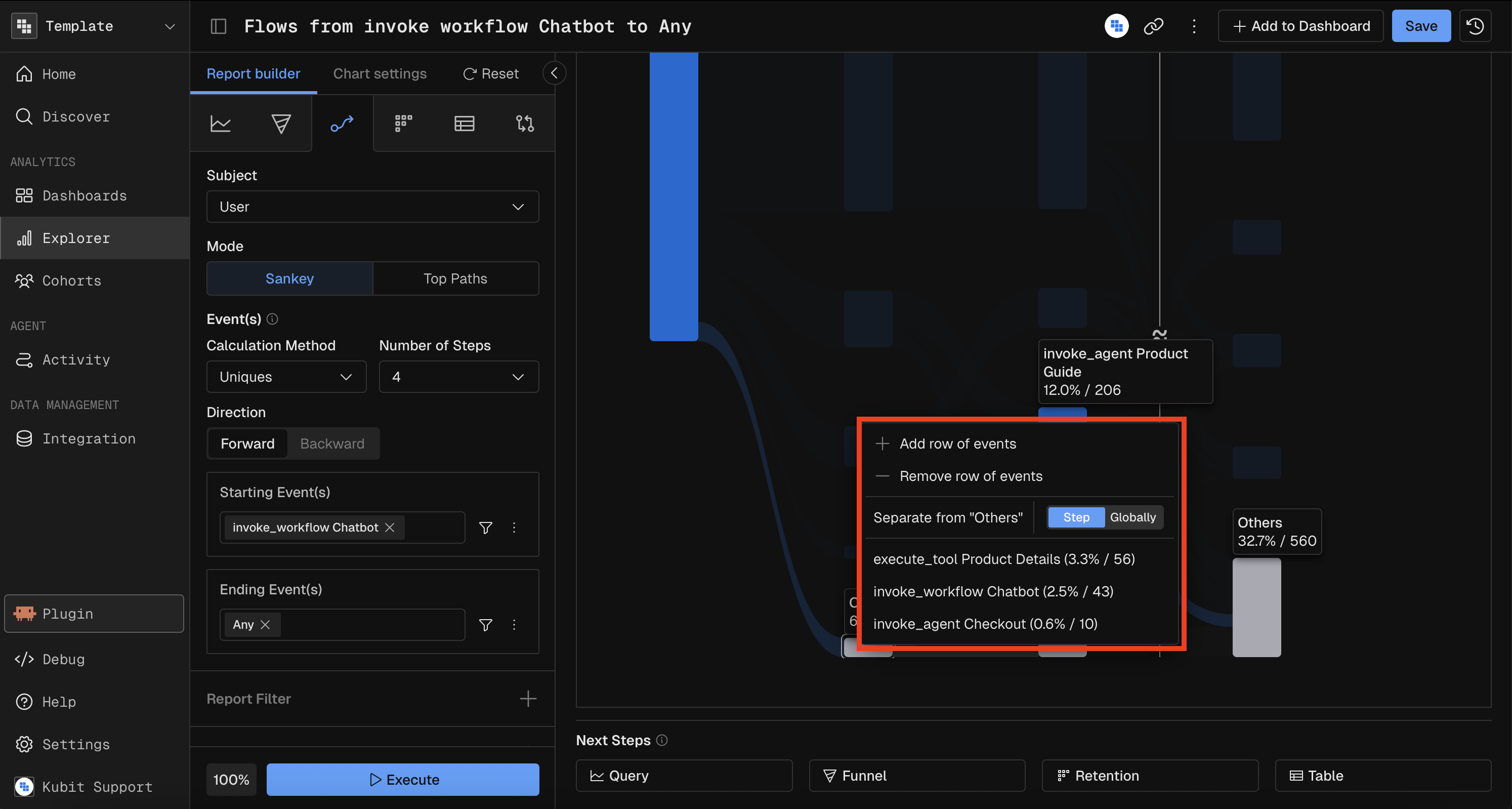Set Direction to Backward
1512x809 pixels.
332,443
